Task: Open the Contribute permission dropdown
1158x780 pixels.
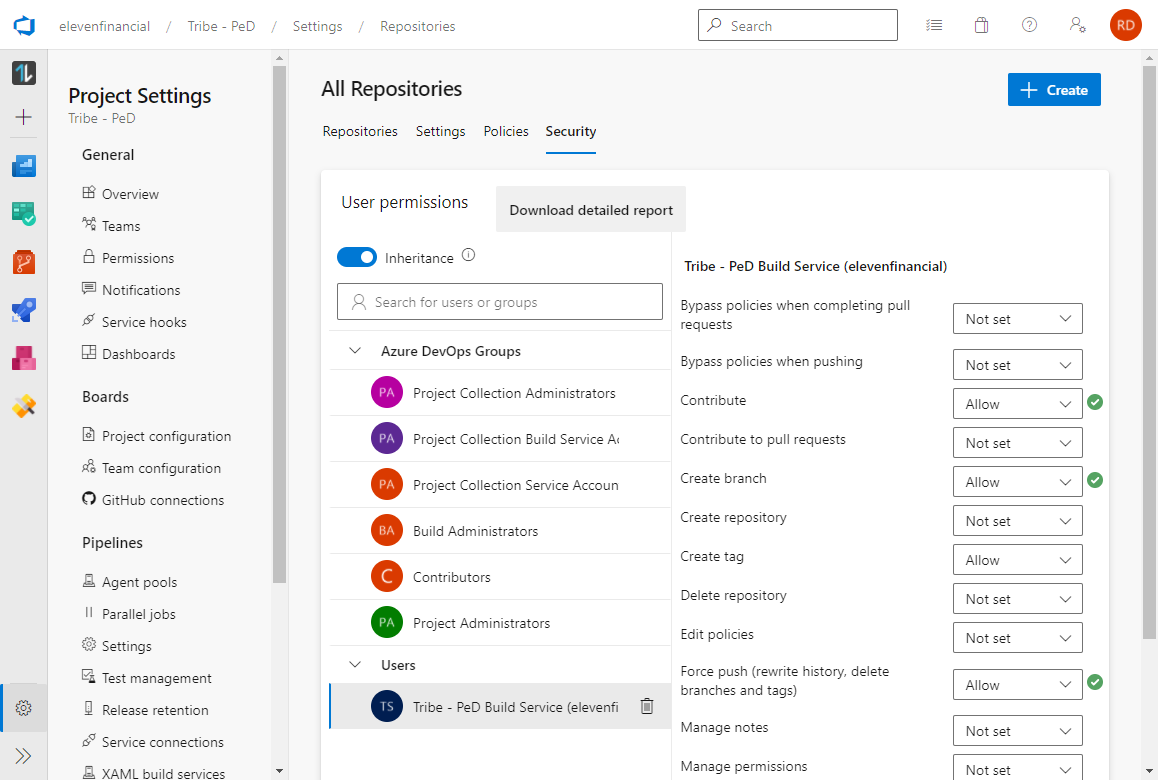Action: pyautogui.click(x=1018, y=404)
